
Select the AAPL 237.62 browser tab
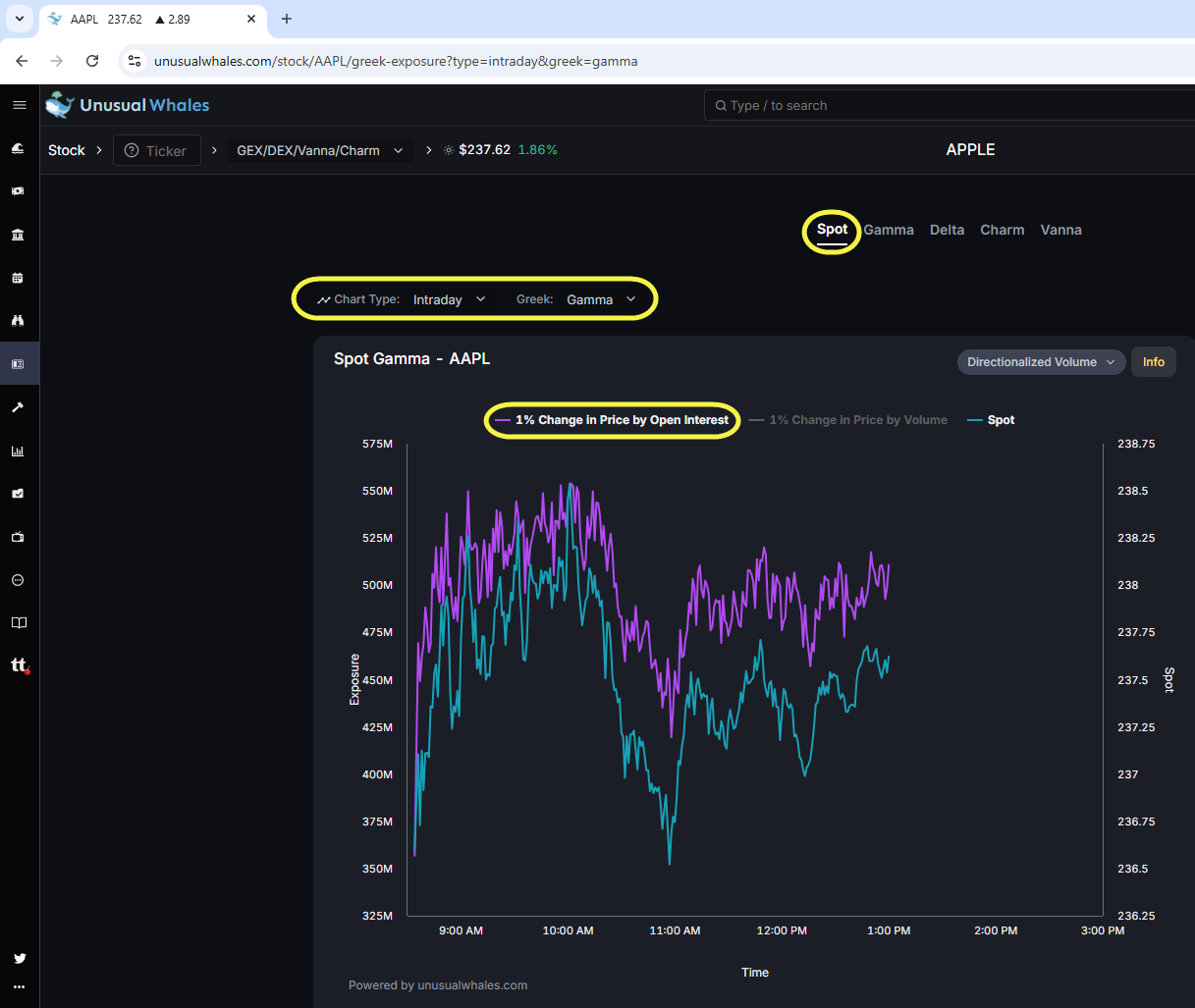click(152, 19)
